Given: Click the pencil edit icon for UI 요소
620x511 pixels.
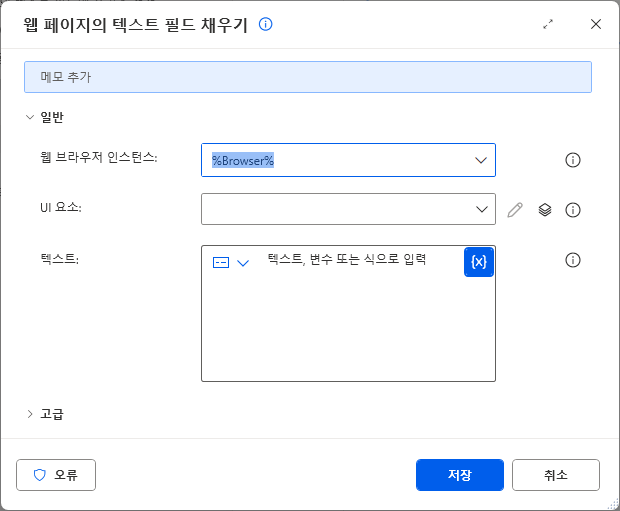Looking at the screenshot, I should pyautogui.click(x=515, y=210).
